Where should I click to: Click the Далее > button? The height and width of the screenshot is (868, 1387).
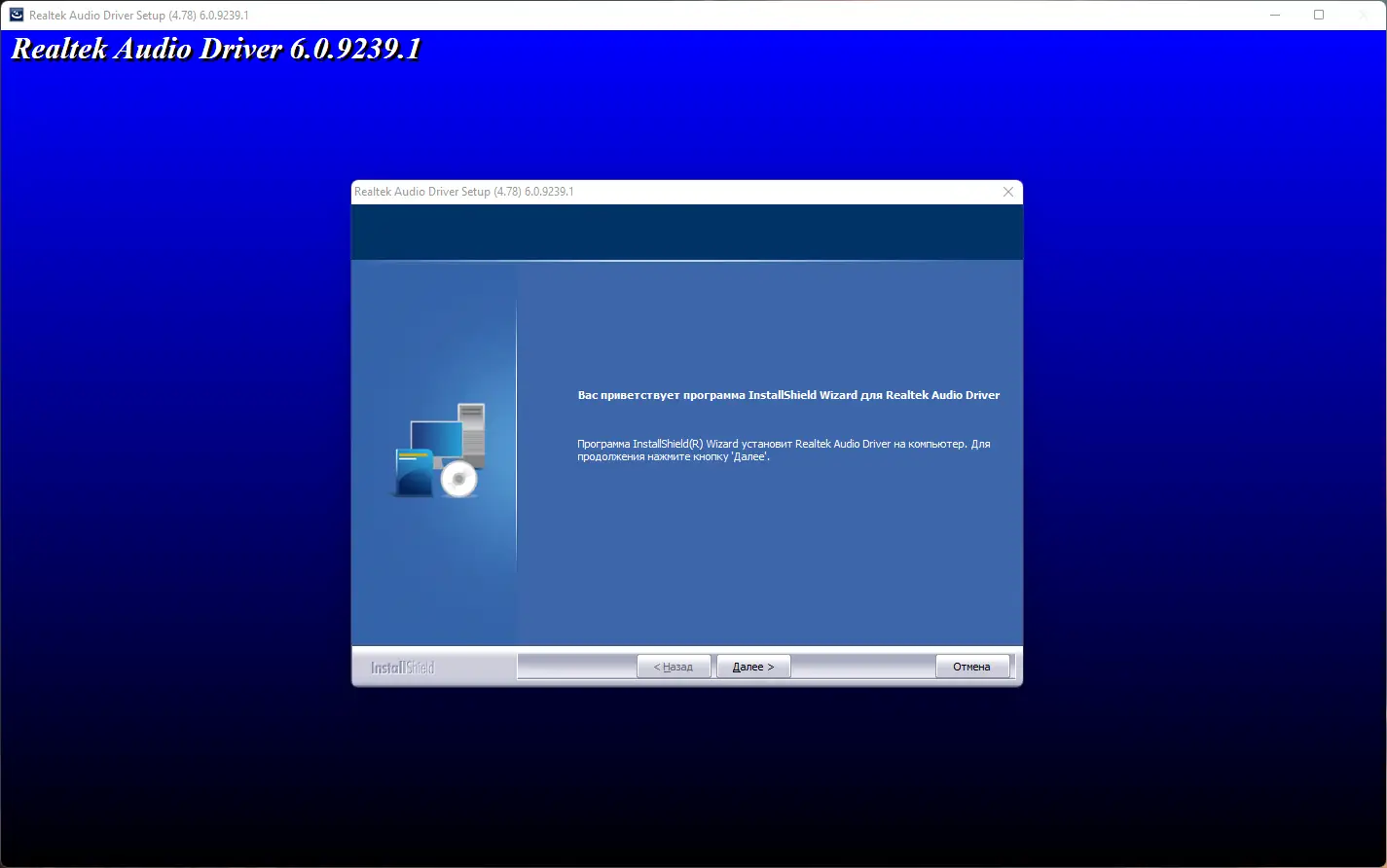[x=753, y=667]
